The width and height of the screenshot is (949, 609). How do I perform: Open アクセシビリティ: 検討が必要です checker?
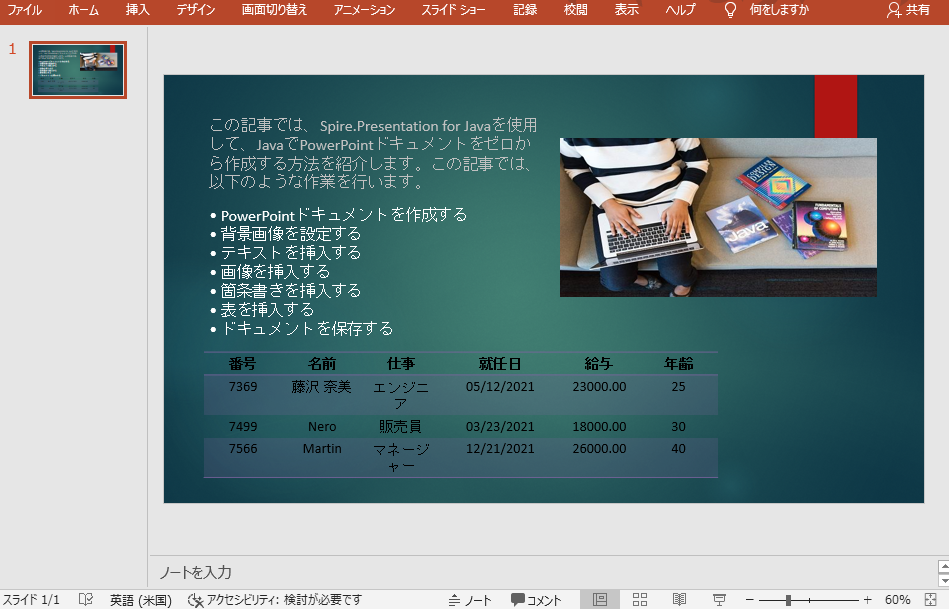point(275,600)
